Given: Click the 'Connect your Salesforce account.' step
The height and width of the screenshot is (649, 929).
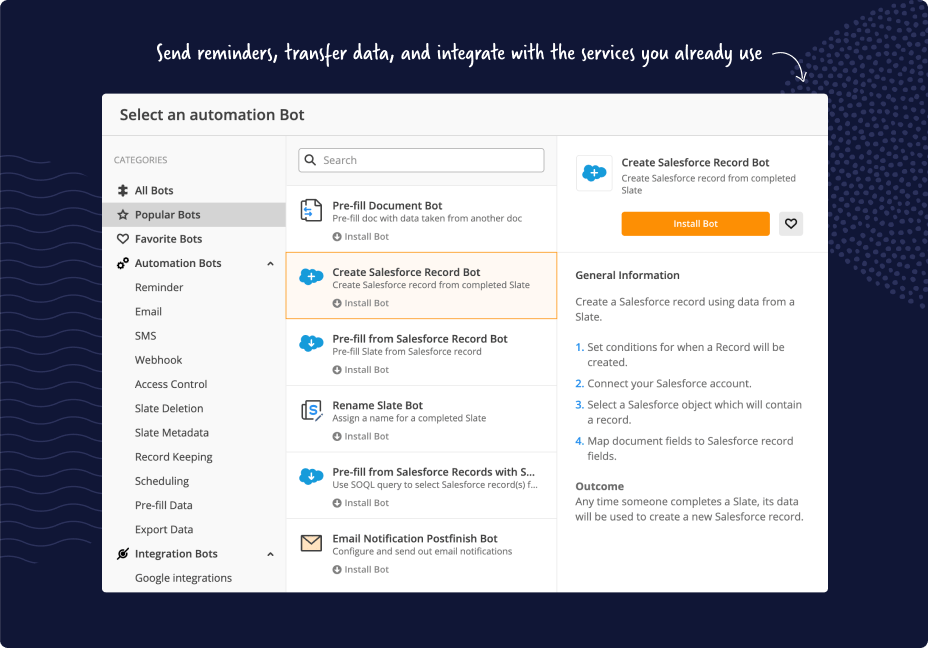Looking at the screenshot, I should tap(669, 383).
